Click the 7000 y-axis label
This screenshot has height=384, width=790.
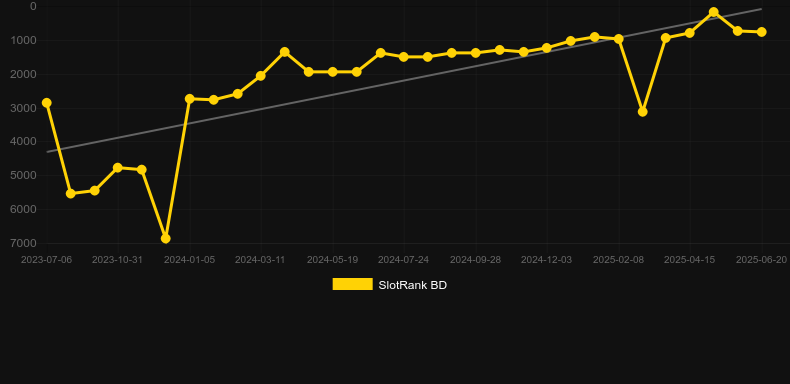click(23, 243)
